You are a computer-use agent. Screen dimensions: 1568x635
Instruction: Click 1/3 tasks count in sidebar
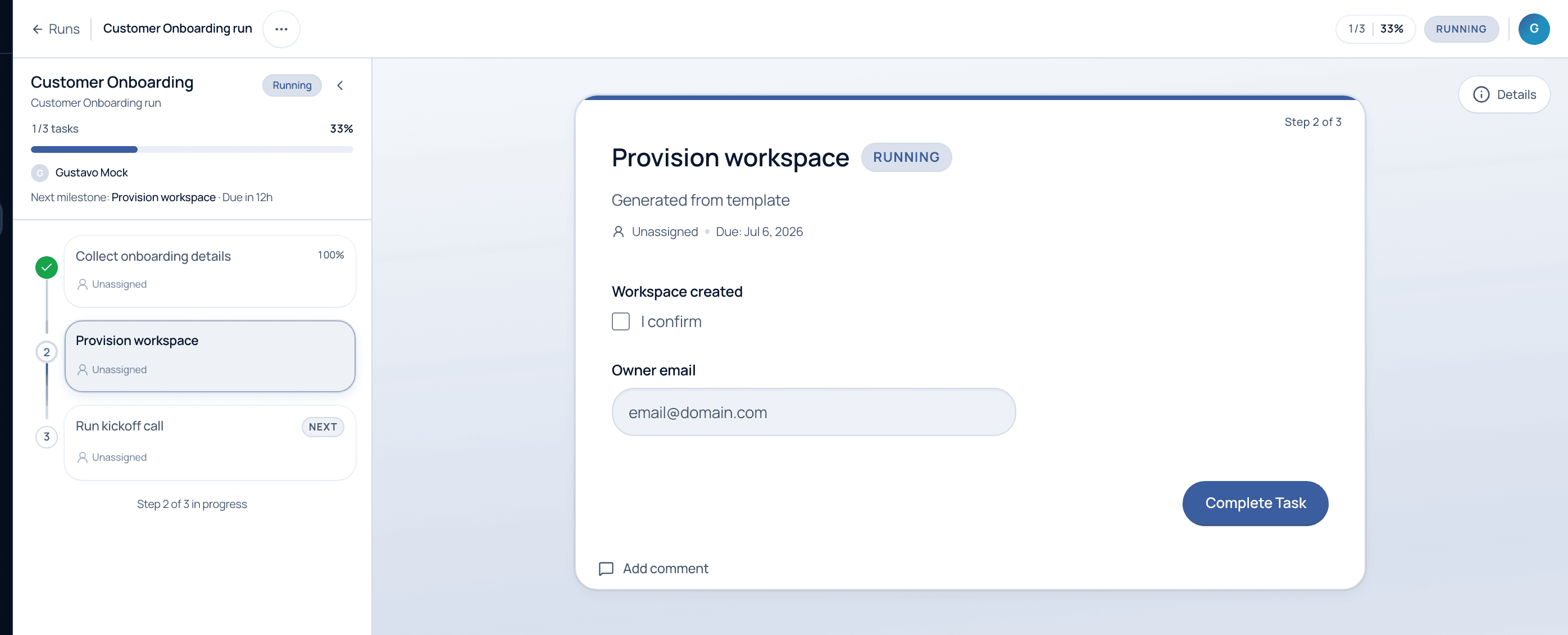click(x=55, y=129)
